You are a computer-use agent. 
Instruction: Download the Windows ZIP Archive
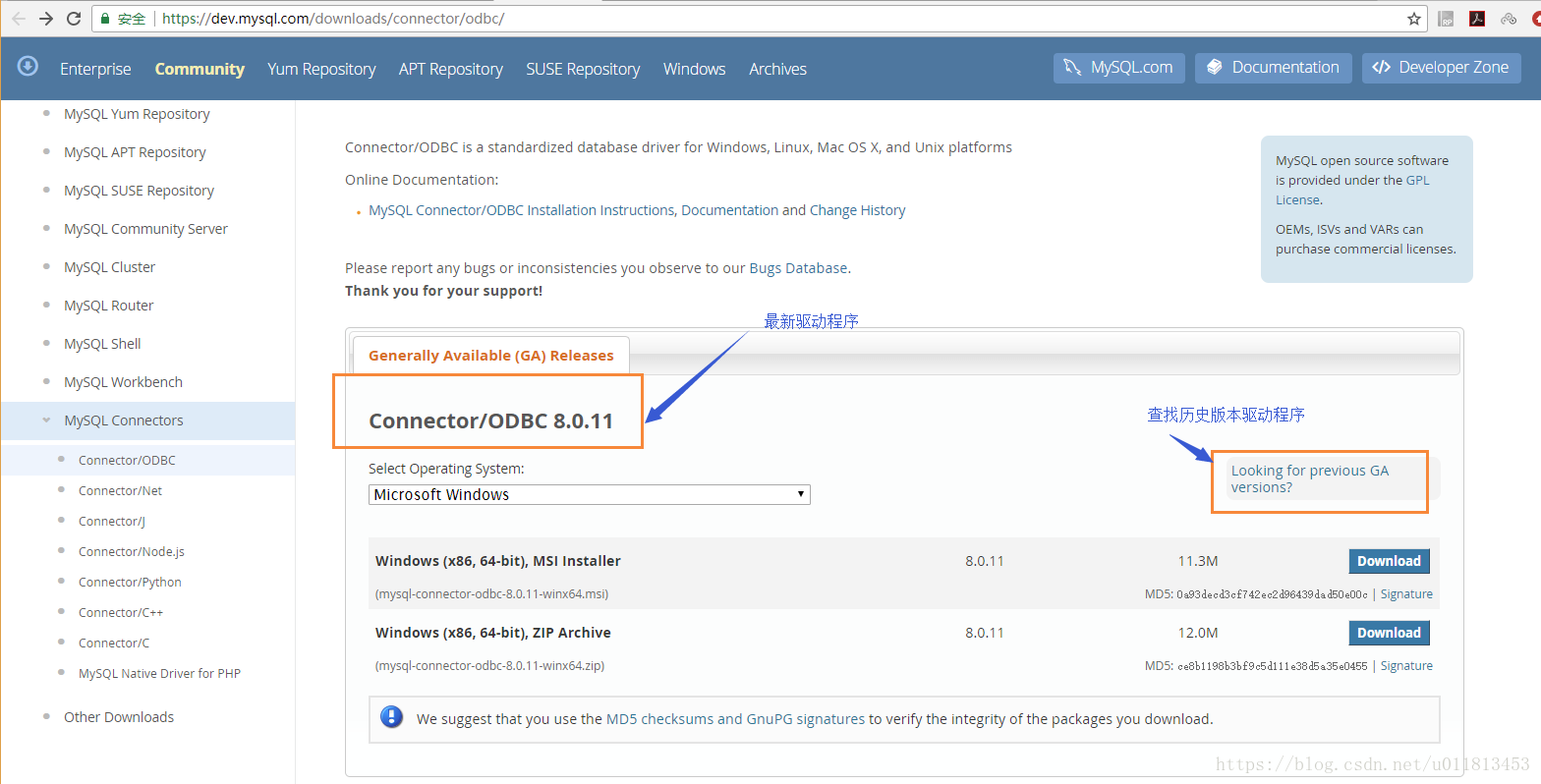click(x=1389, y=633)
